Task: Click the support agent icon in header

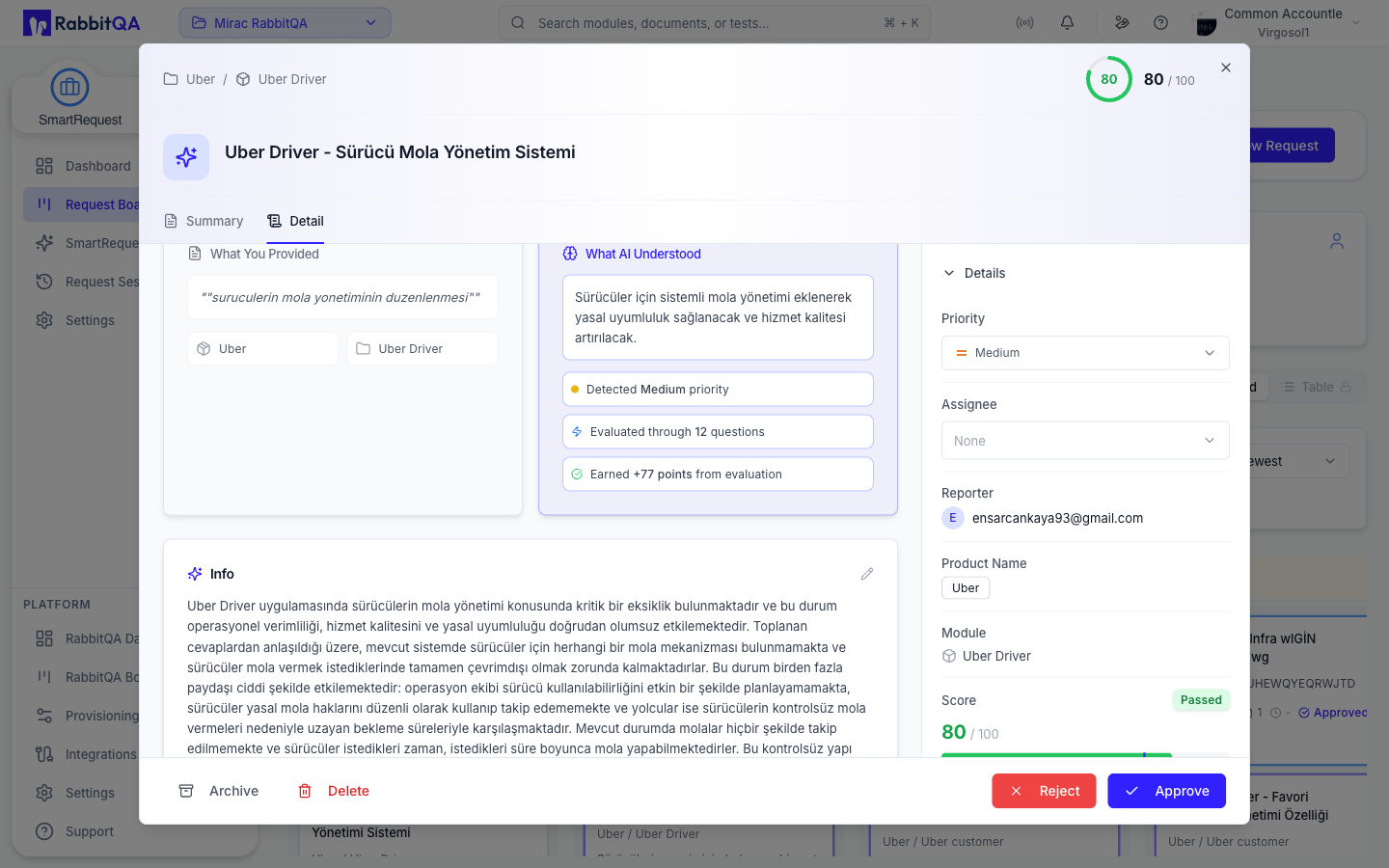Action: coord(1122,23)
